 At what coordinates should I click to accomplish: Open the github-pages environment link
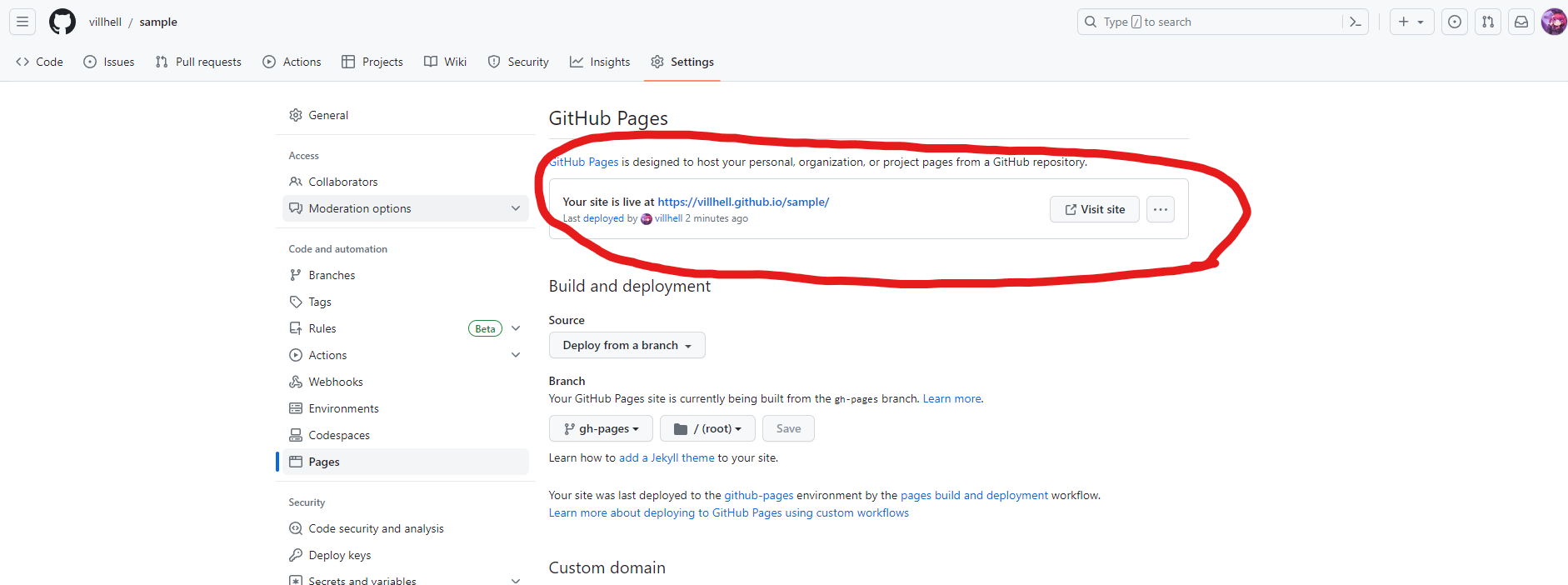pyautogui.click(x=759, y=495)
